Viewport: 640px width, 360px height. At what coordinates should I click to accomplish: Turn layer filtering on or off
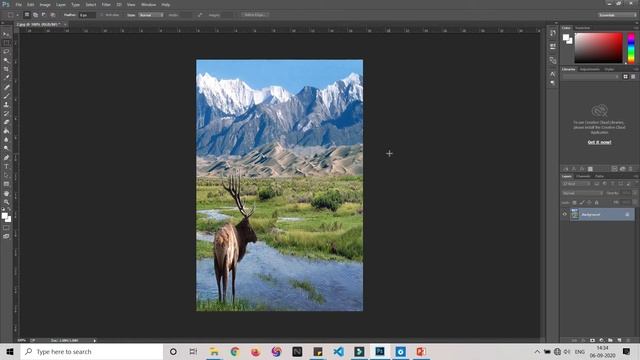pyautogui.click(x=637, y=182)
